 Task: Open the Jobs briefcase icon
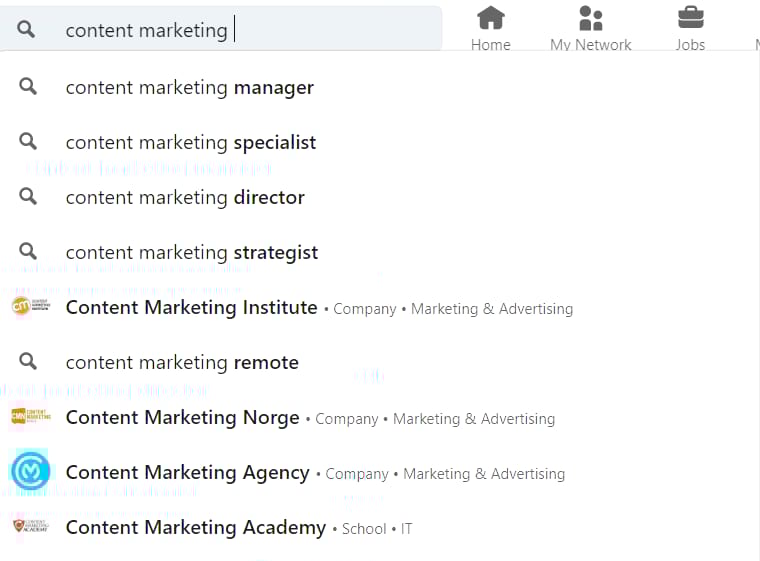(x=691, y=18)
